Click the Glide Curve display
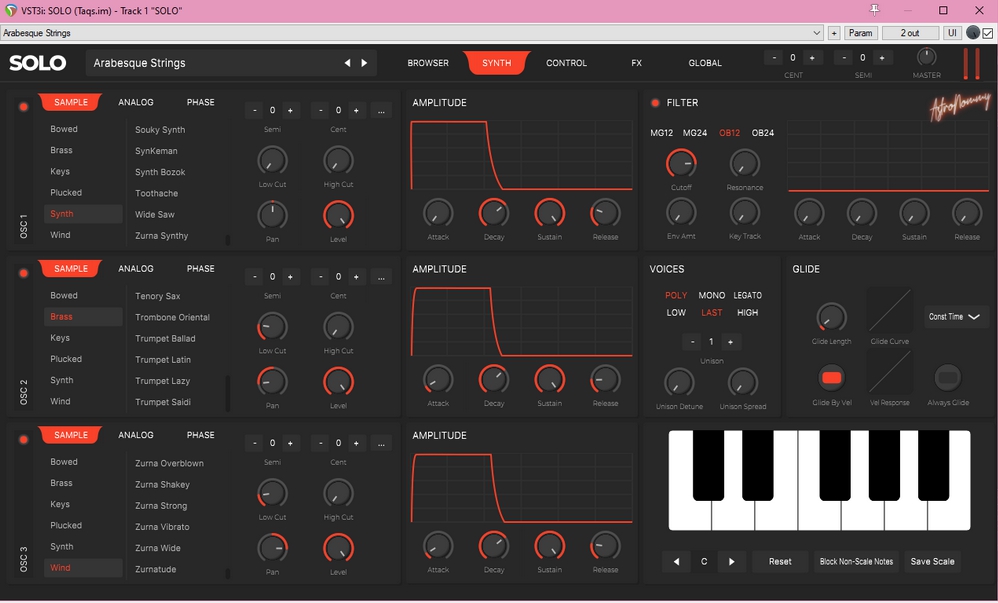Image resolution: width=998 pixels, height=603 pixels. pos(889,311)
